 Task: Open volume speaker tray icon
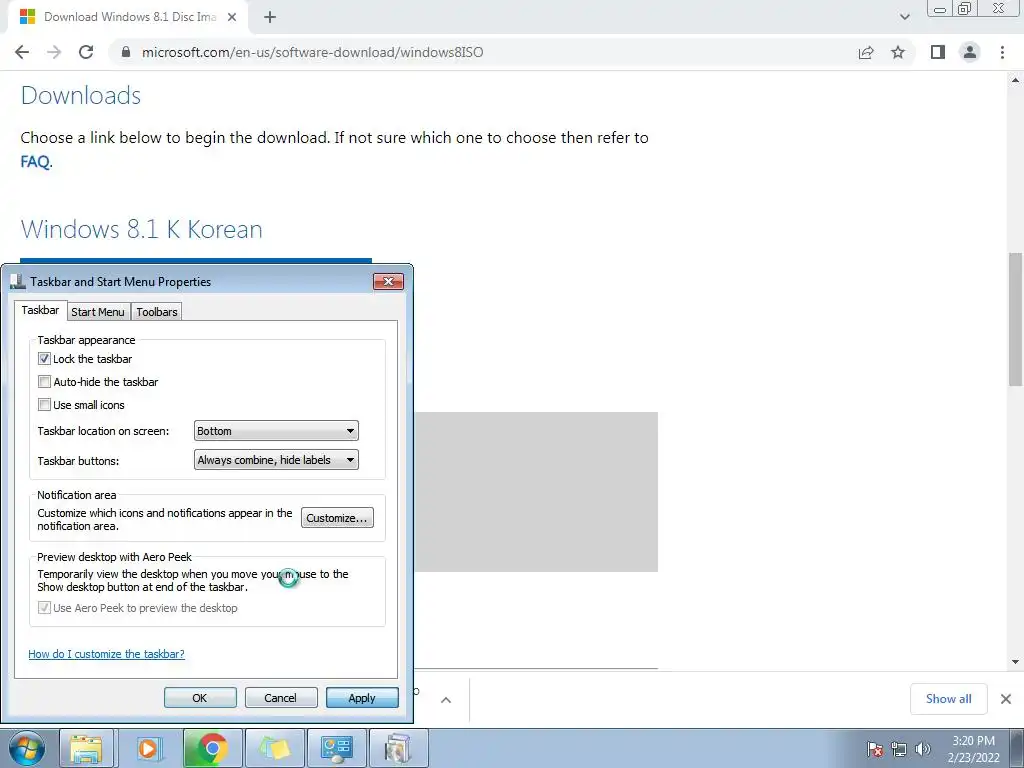[923, 749]
